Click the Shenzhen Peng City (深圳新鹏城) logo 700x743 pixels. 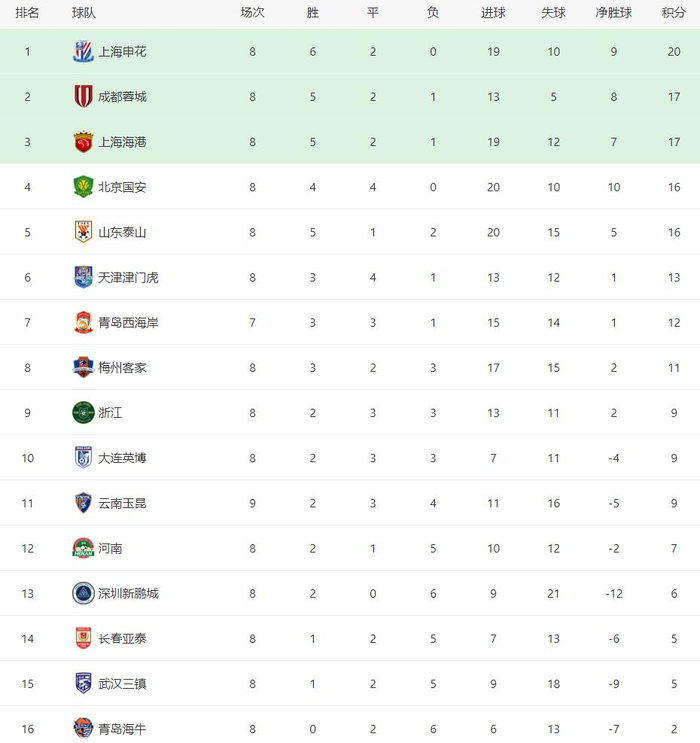click(x=83, y=593)
